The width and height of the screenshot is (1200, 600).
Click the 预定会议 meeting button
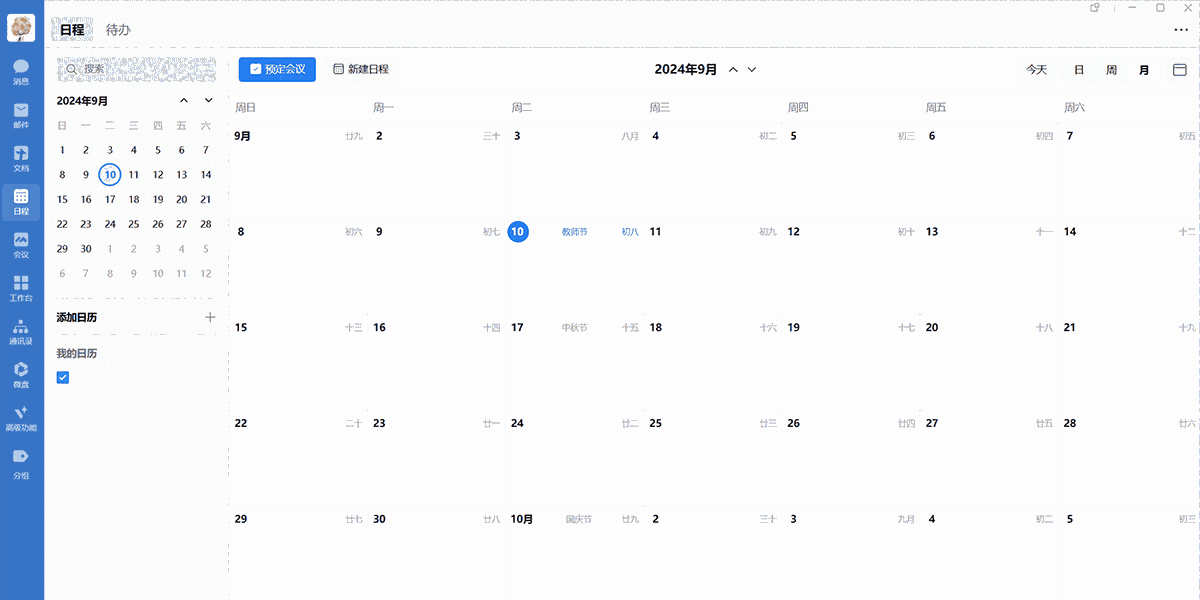tap(277, 69)
